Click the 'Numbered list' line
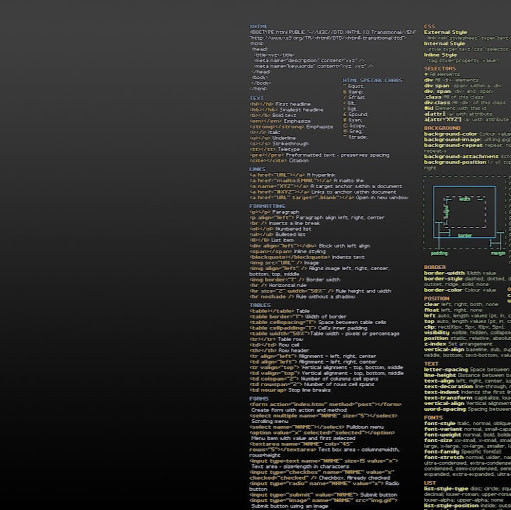 (x=293, y=229)
